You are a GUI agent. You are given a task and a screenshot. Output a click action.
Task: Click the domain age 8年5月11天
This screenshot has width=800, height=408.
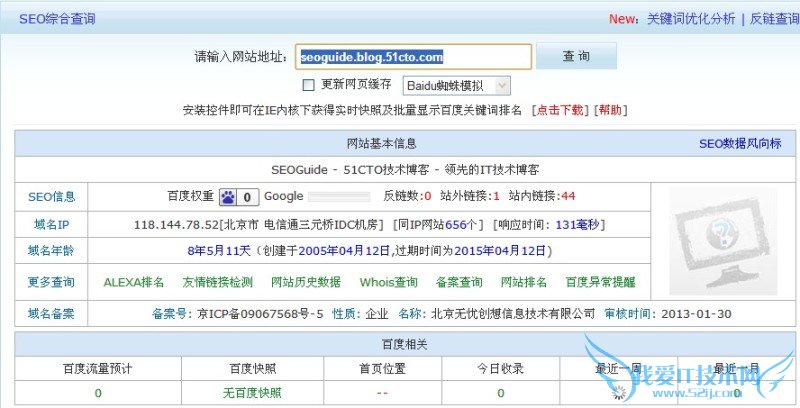pyautogui.click(x=219, y=250)
